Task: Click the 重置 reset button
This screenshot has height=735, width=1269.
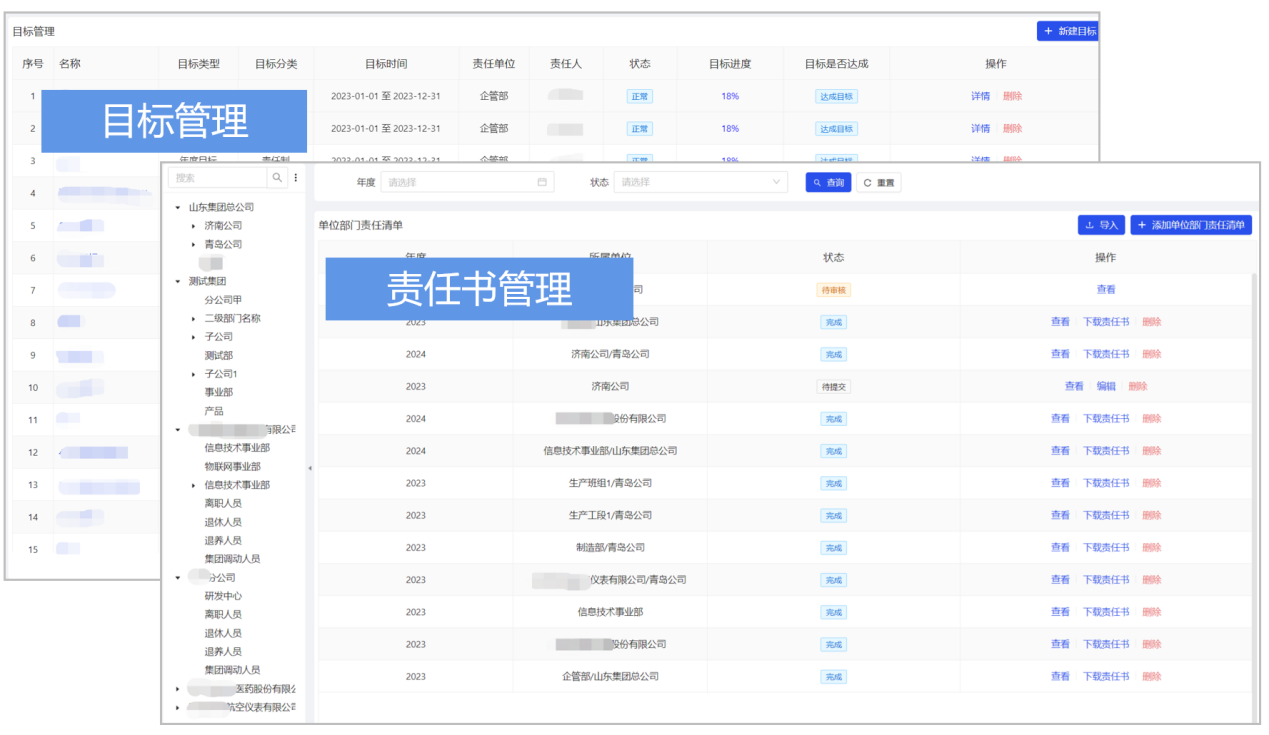Action: [879, 182]
